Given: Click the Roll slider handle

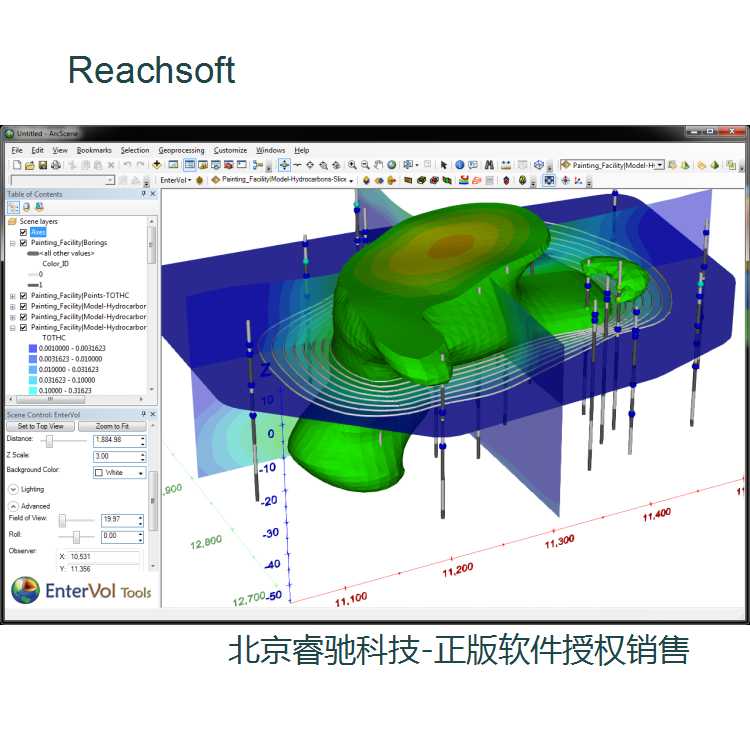Looking at the screenshot, I should [76, 538].
